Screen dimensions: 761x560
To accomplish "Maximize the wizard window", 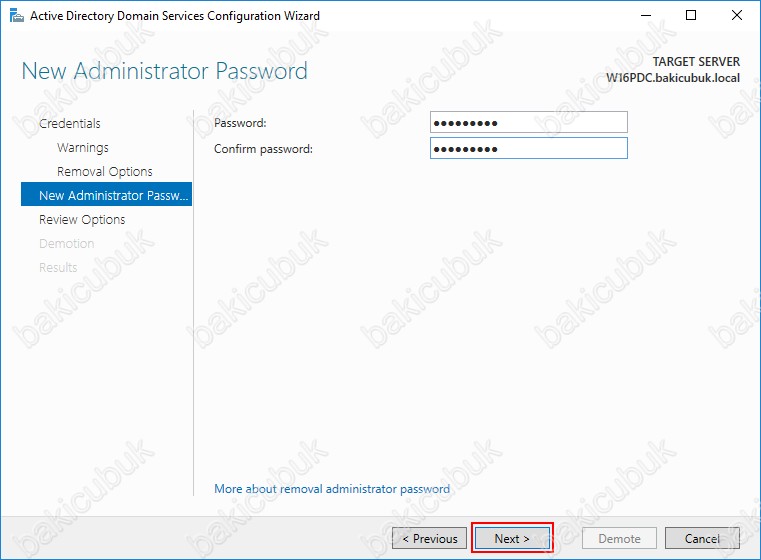I will point(691,15).
